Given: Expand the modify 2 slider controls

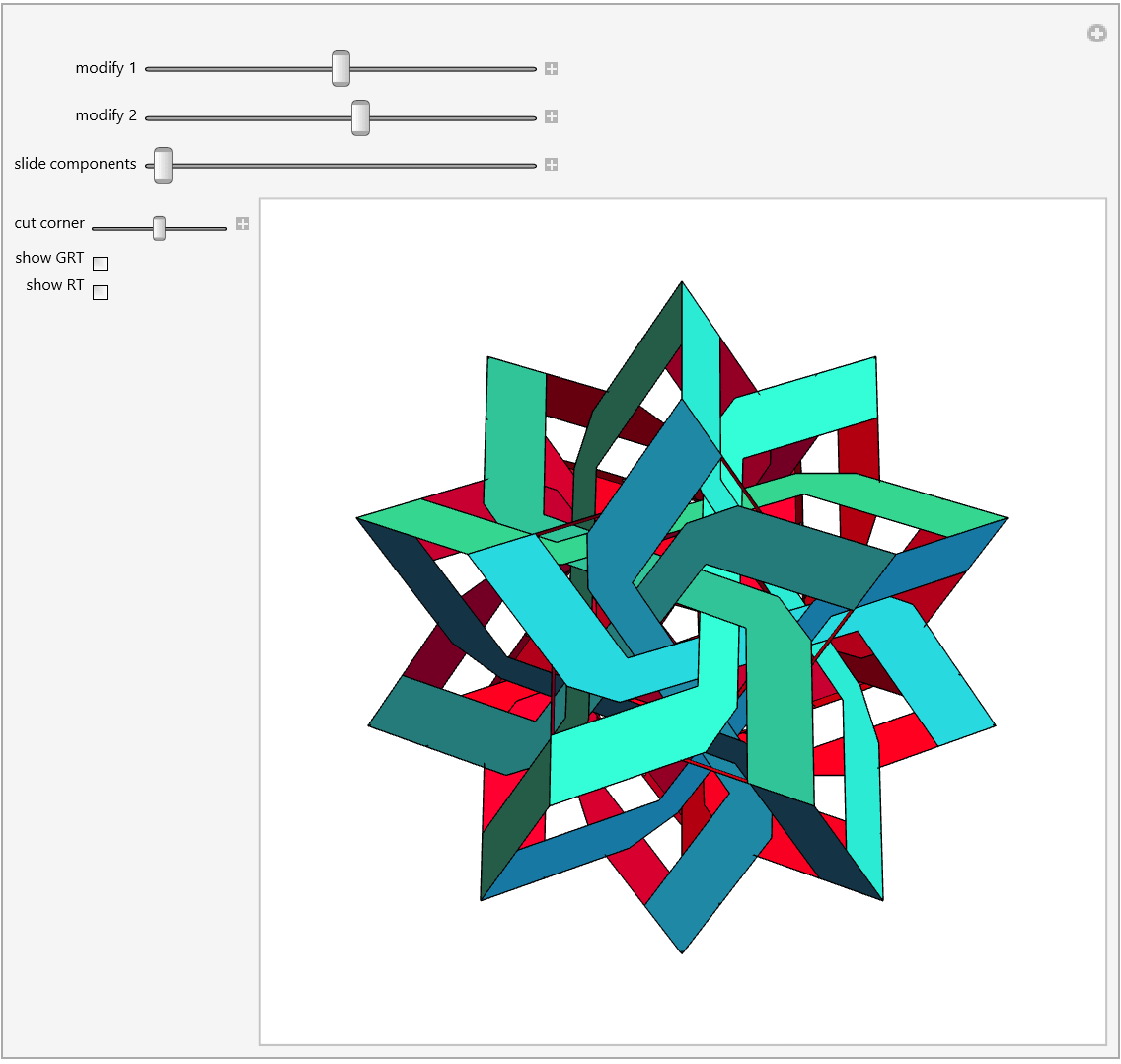Looking at the screenshot, I should 551,116.
